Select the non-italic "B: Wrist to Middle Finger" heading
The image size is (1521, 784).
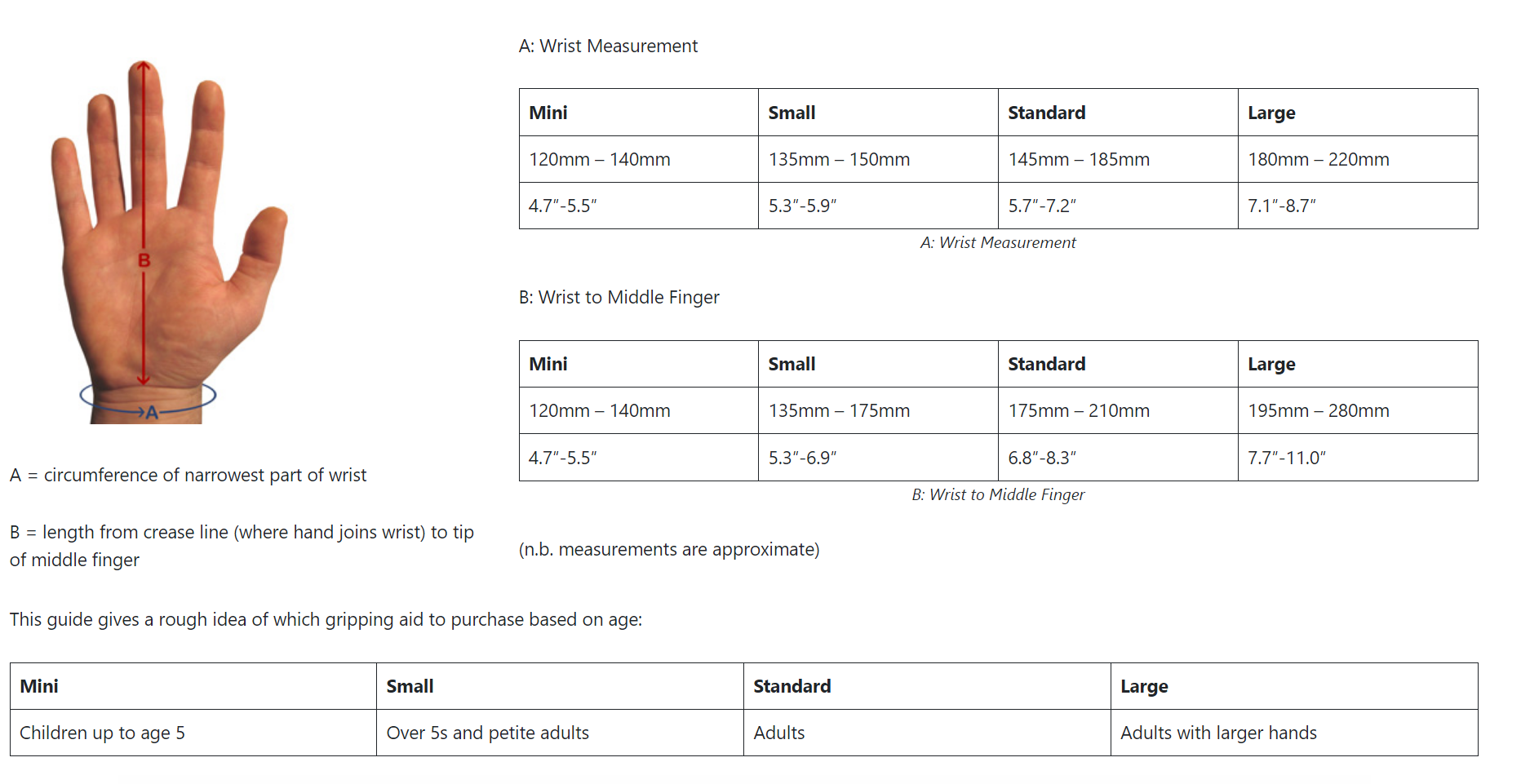pyautogui.click(x=619, y=298)
